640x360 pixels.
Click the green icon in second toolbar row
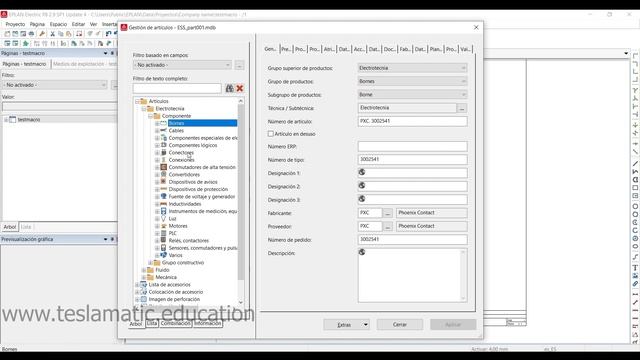26,43
